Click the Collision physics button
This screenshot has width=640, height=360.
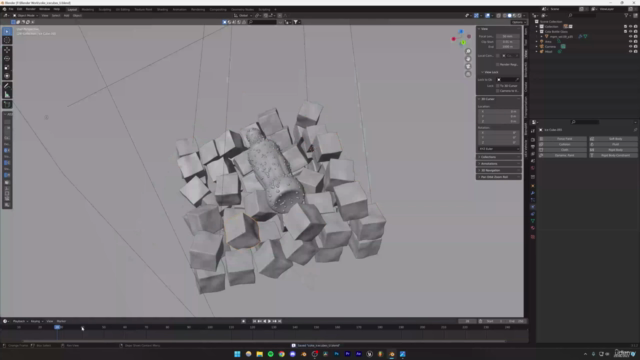pyautogui.click(x=562, y=144)
